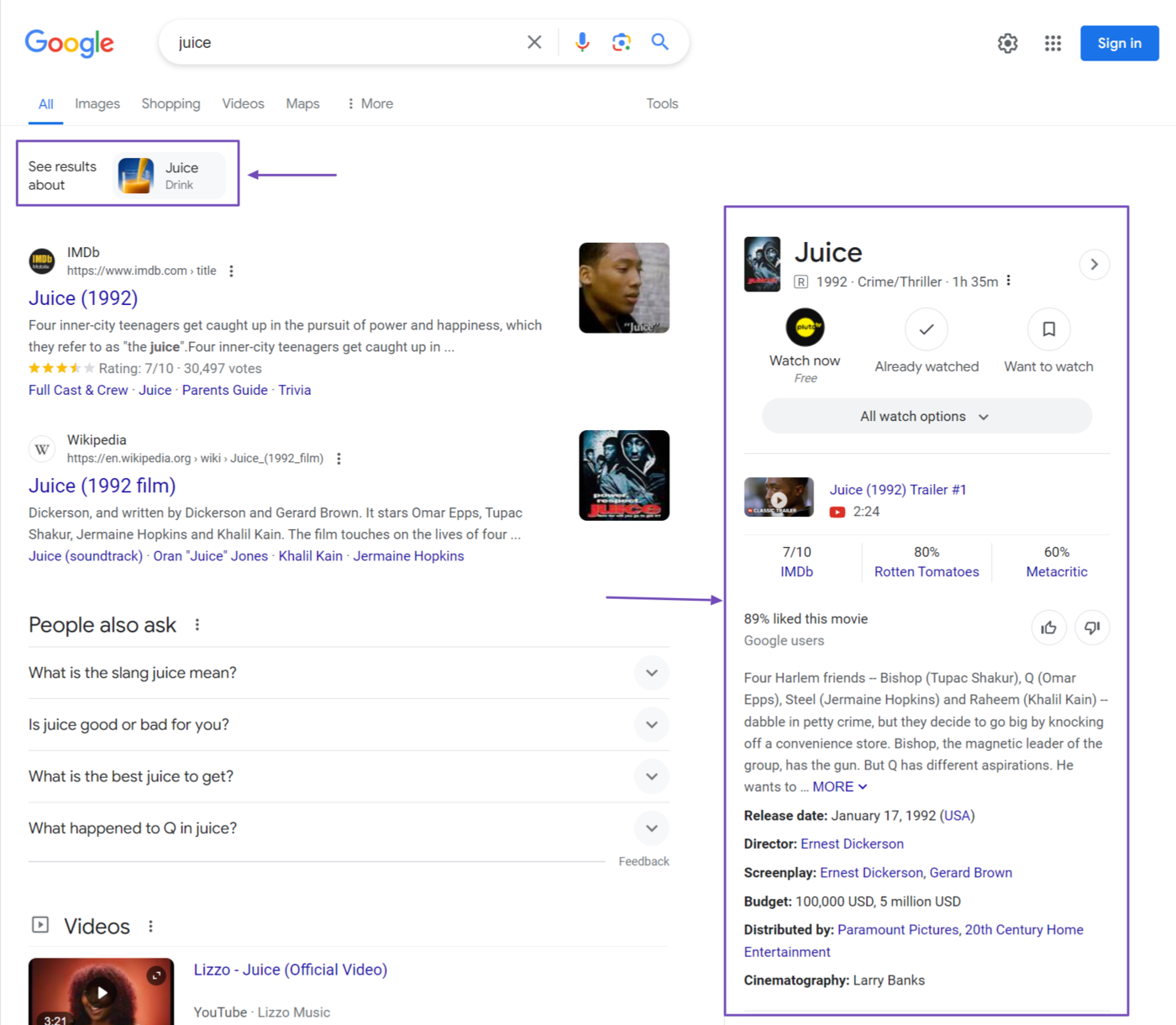The height and width of the screenshot is (1025, 1176).
Task: Click the Pluto TV Watch now icon
Action: click(x=805, y=328)
